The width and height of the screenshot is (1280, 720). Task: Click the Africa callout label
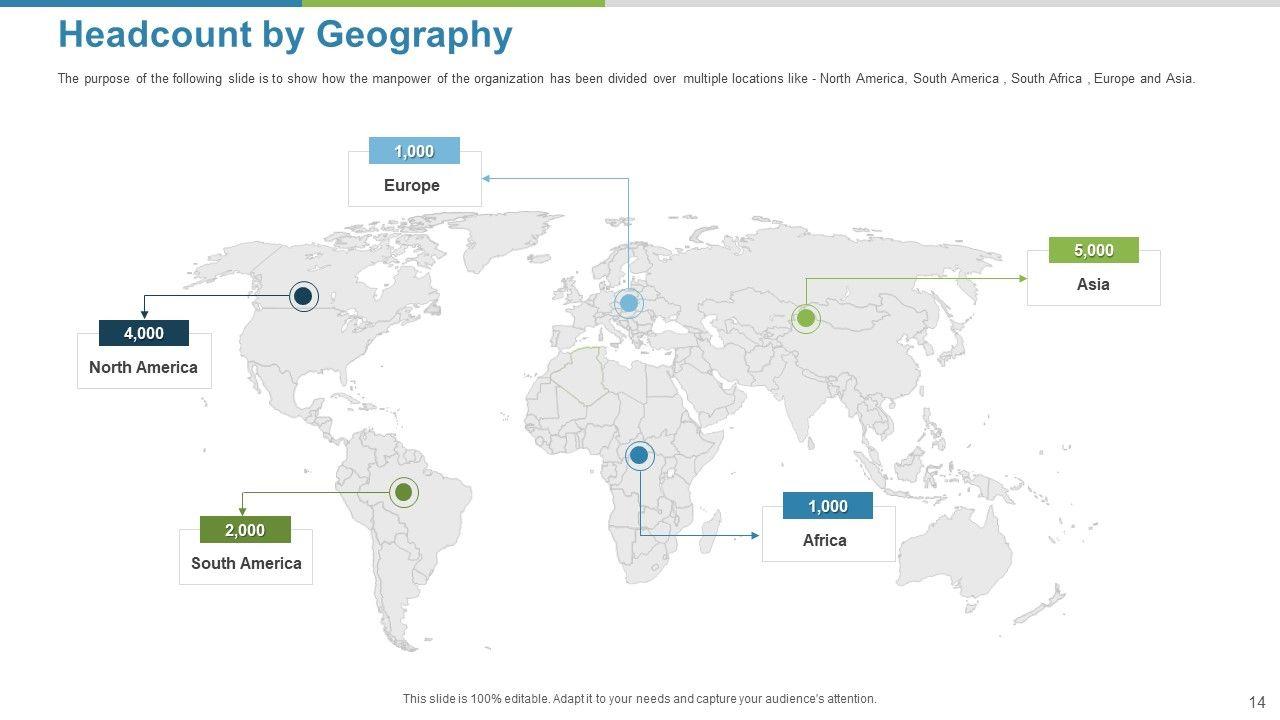point(825,541)
